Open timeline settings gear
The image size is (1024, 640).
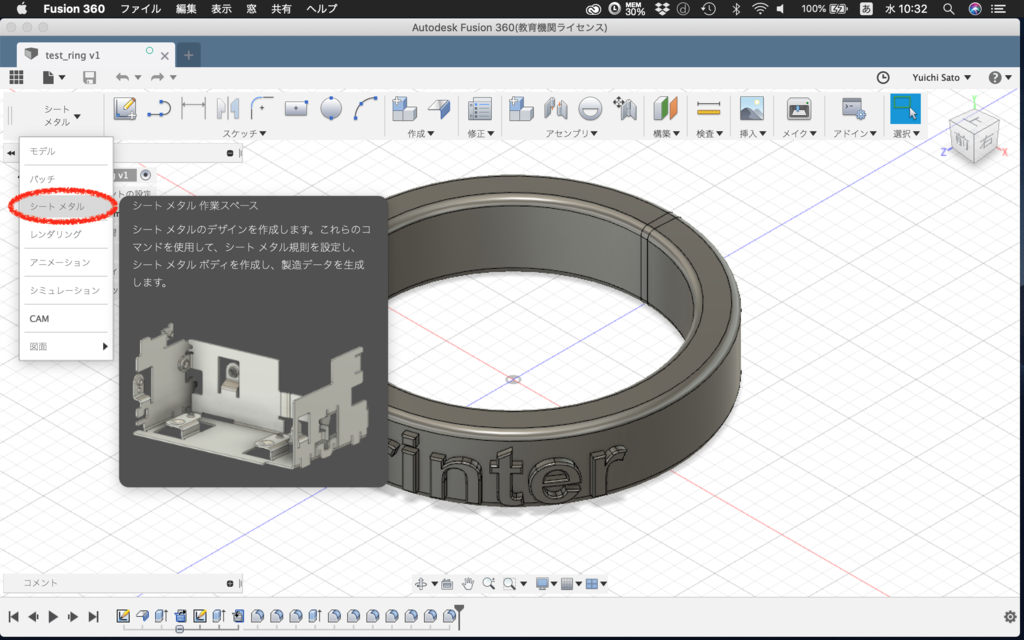[1010, 616]
